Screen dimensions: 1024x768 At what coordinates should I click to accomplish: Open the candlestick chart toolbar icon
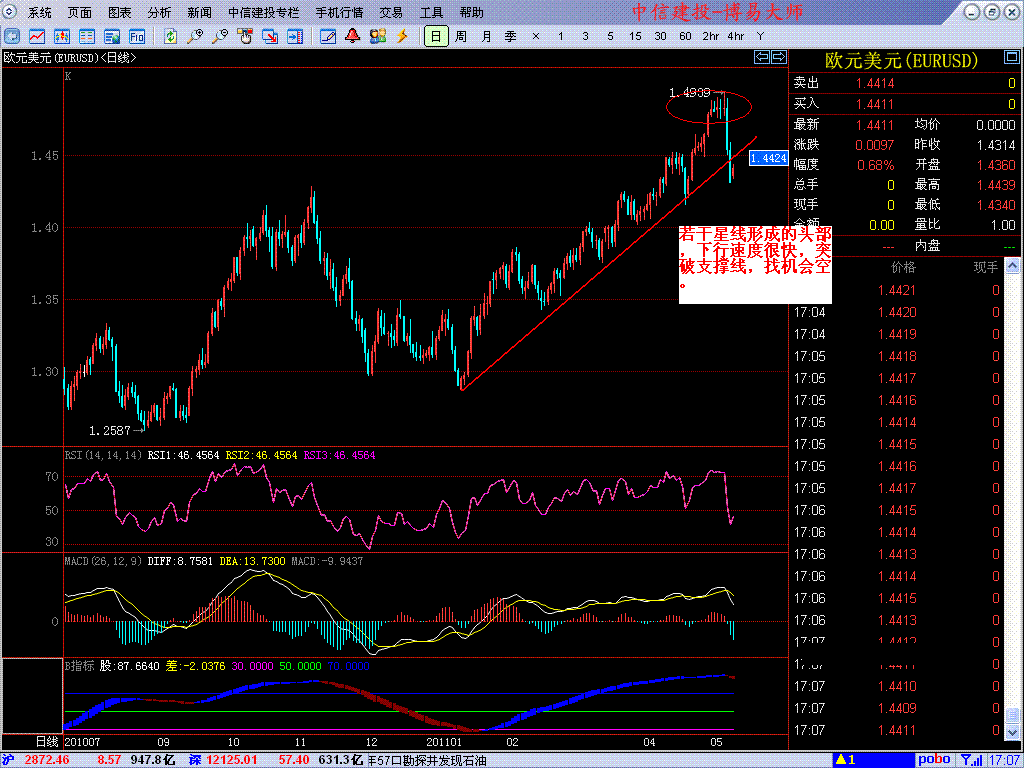(x=61, y=37)
